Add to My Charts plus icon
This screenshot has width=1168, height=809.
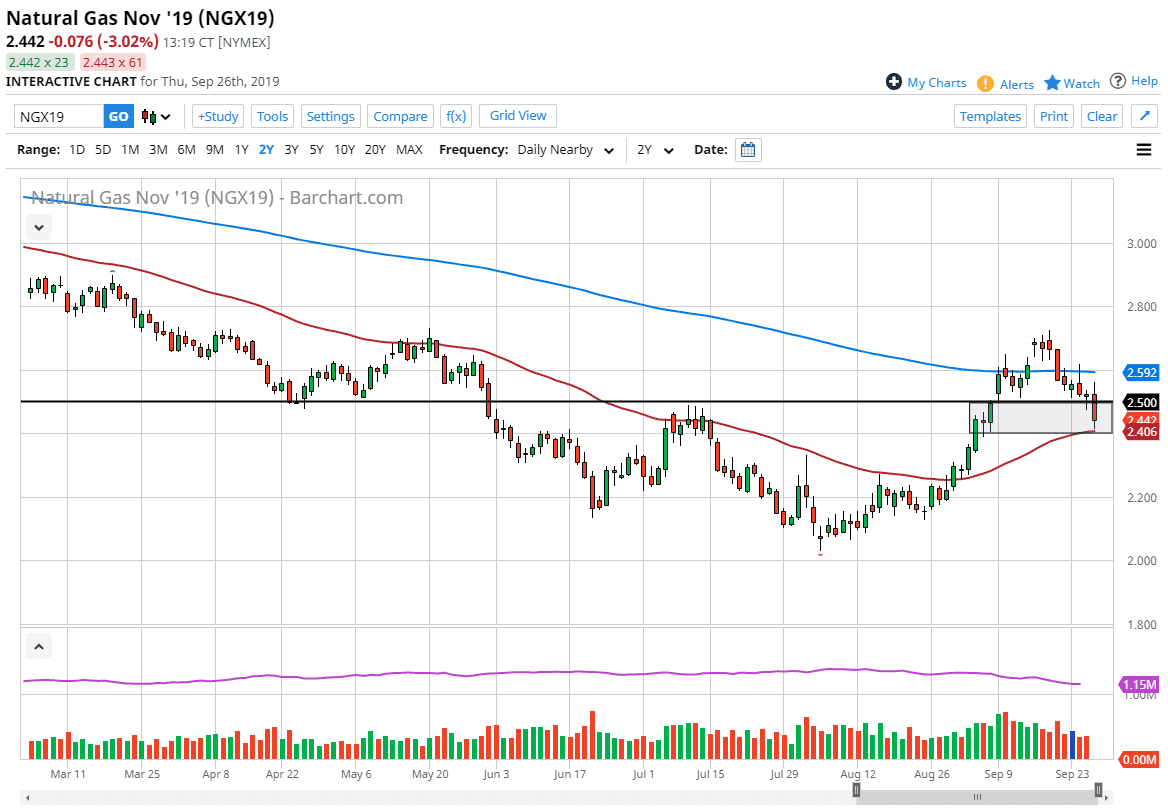point(894,82)
